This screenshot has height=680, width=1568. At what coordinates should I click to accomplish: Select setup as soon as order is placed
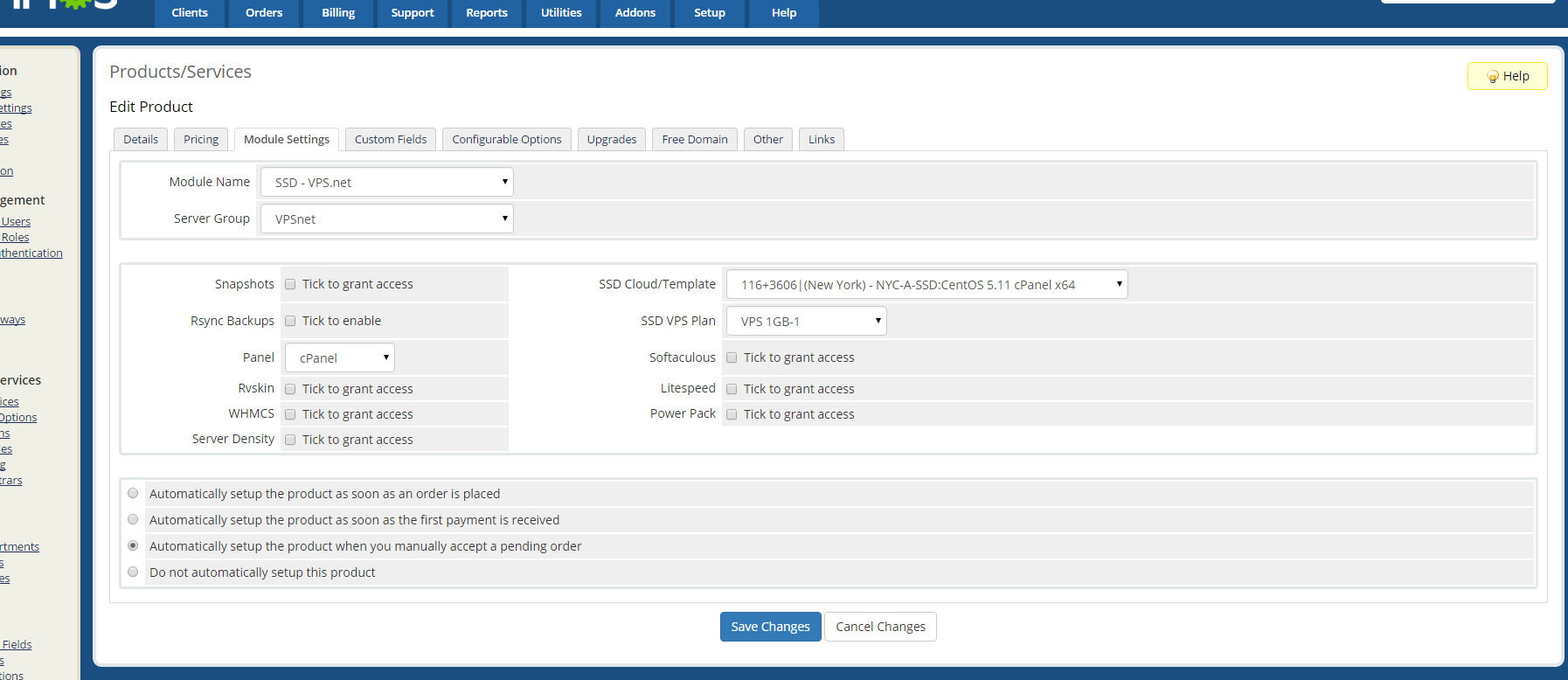(x=133, y=494)
